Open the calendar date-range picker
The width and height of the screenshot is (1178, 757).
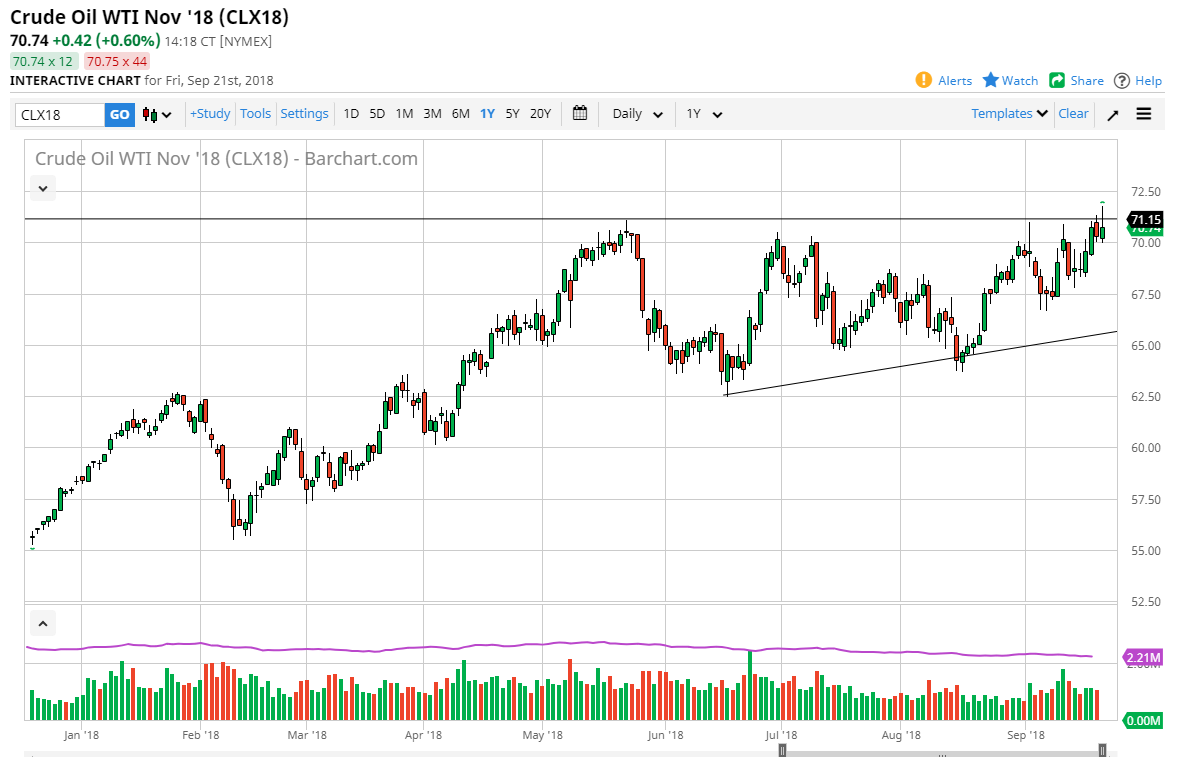pos(580,114)
